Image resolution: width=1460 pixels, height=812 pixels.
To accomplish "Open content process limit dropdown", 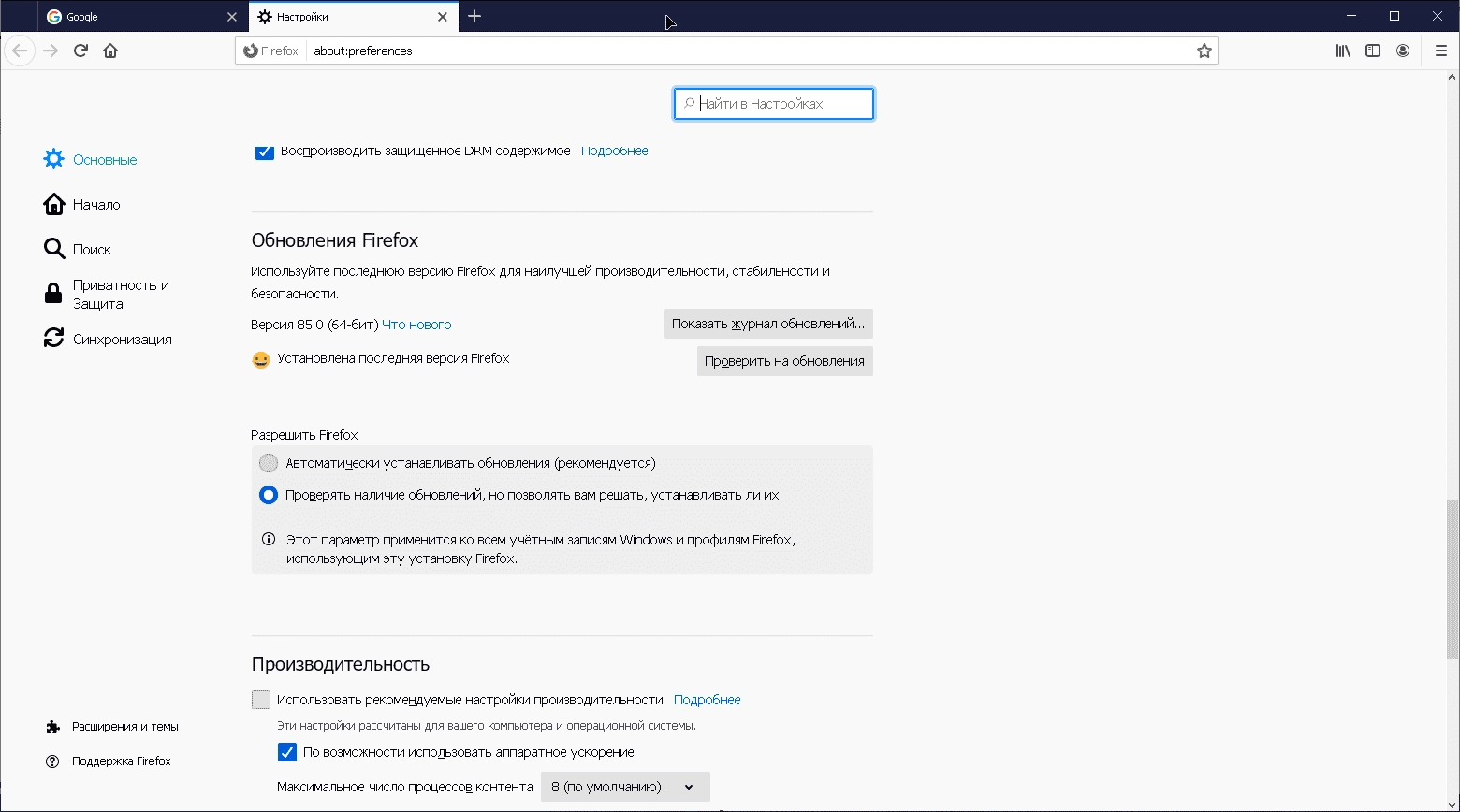I will [625, 787].
